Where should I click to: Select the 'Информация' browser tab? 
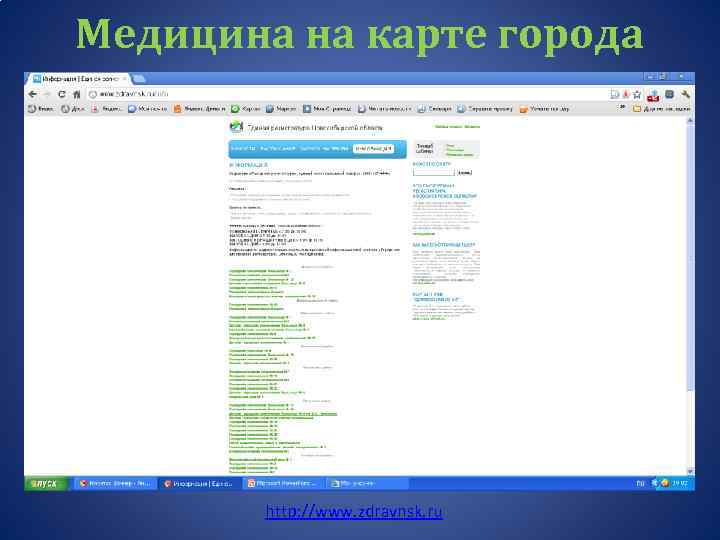[x=78, y=79]
